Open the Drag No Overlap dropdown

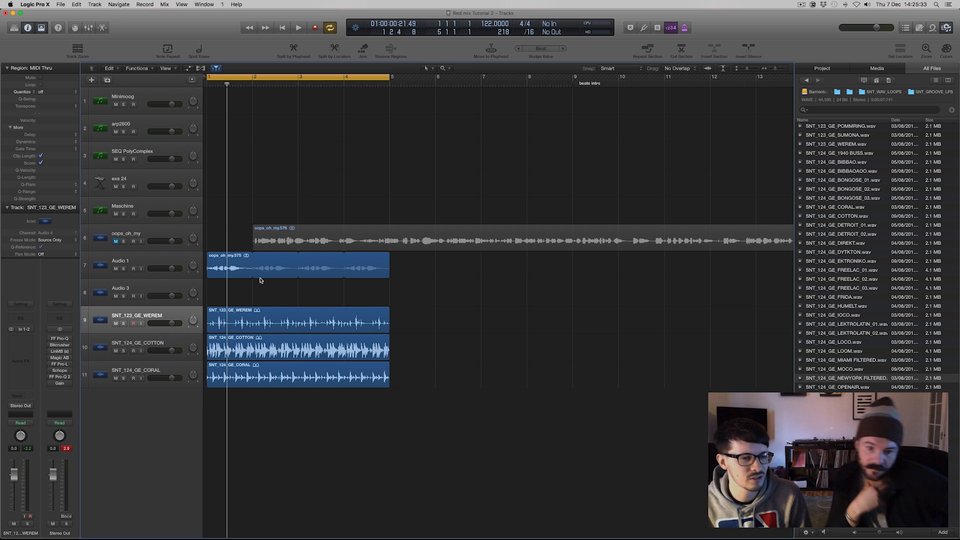pos(680,69)
